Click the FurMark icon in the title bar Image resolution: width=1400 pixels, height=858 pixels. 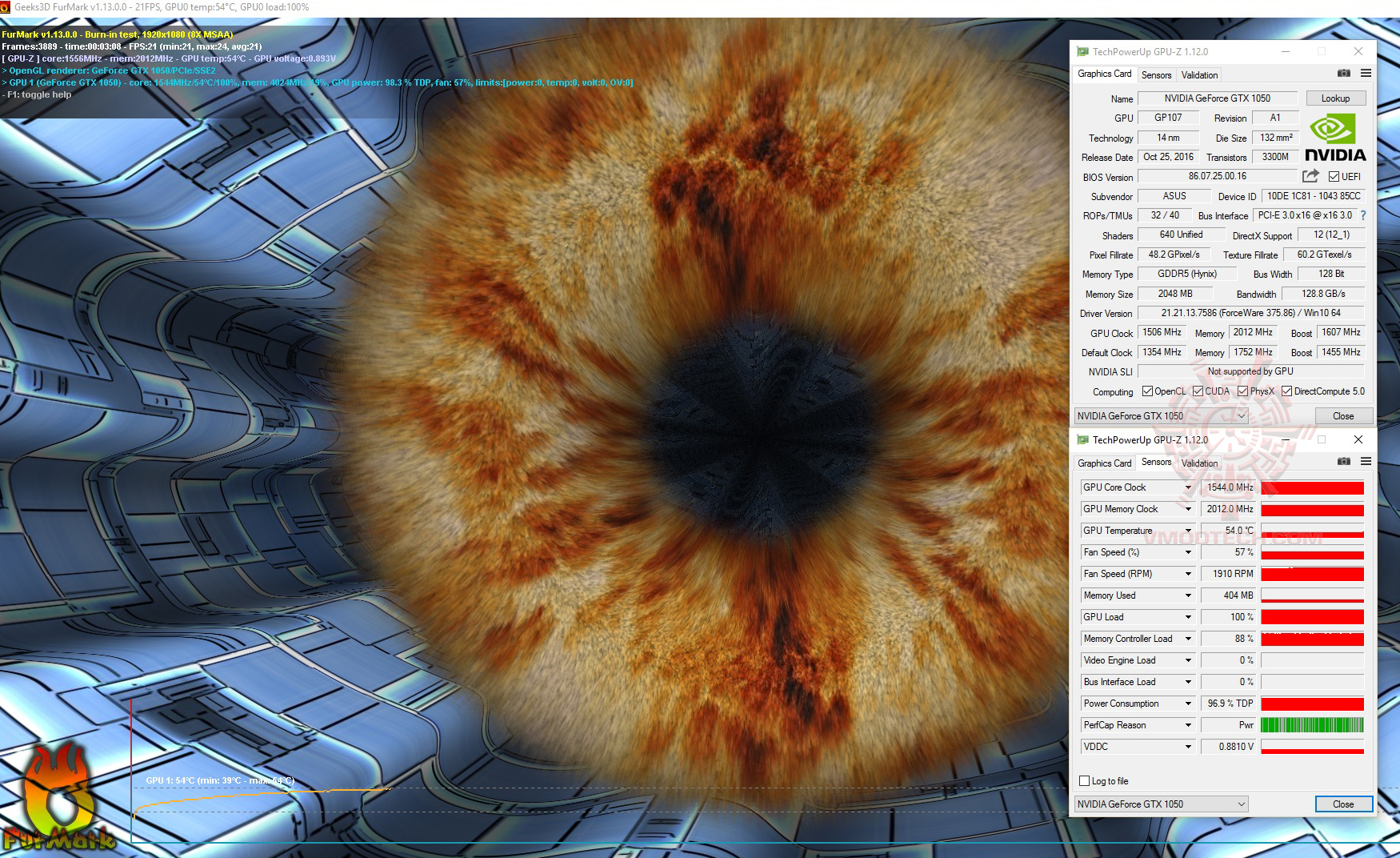[x=6, y=7]
